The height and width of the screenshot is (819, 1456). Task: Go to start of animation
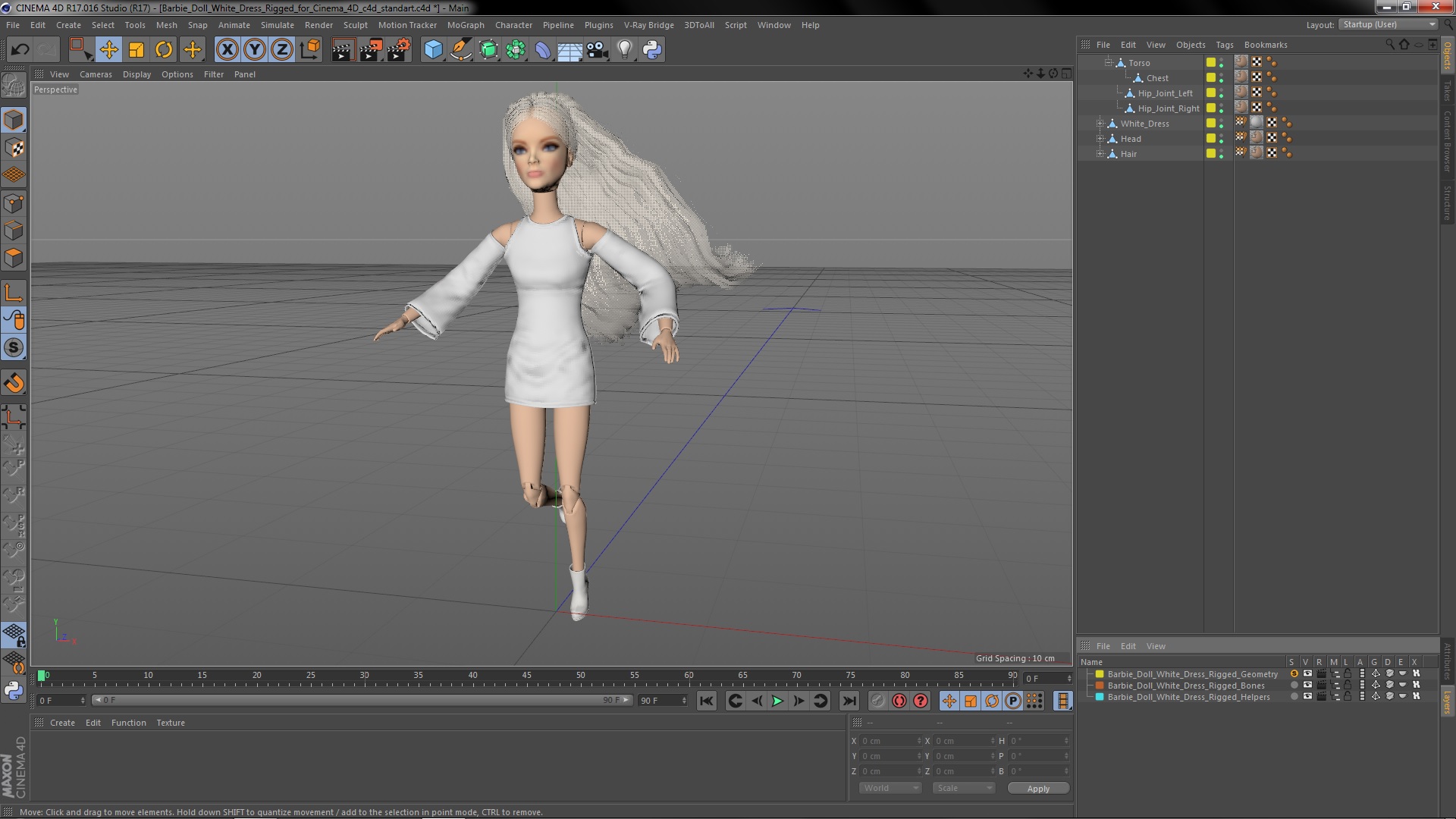706,701
